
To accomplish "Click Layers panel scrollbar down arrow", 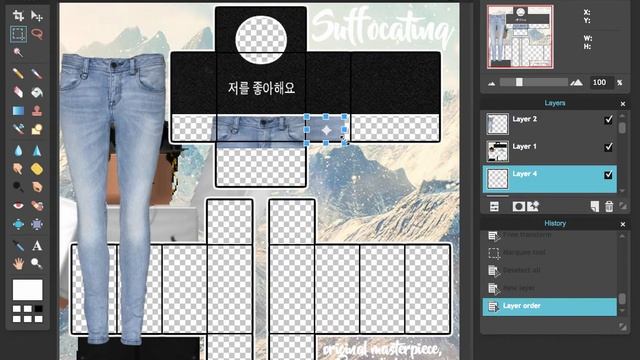I will pos(622,190).
